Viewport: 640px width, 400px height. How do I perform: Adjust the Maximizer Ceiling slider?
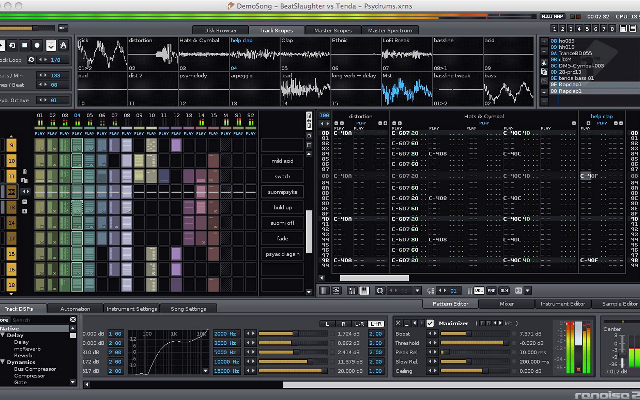(x=475, y=371)
